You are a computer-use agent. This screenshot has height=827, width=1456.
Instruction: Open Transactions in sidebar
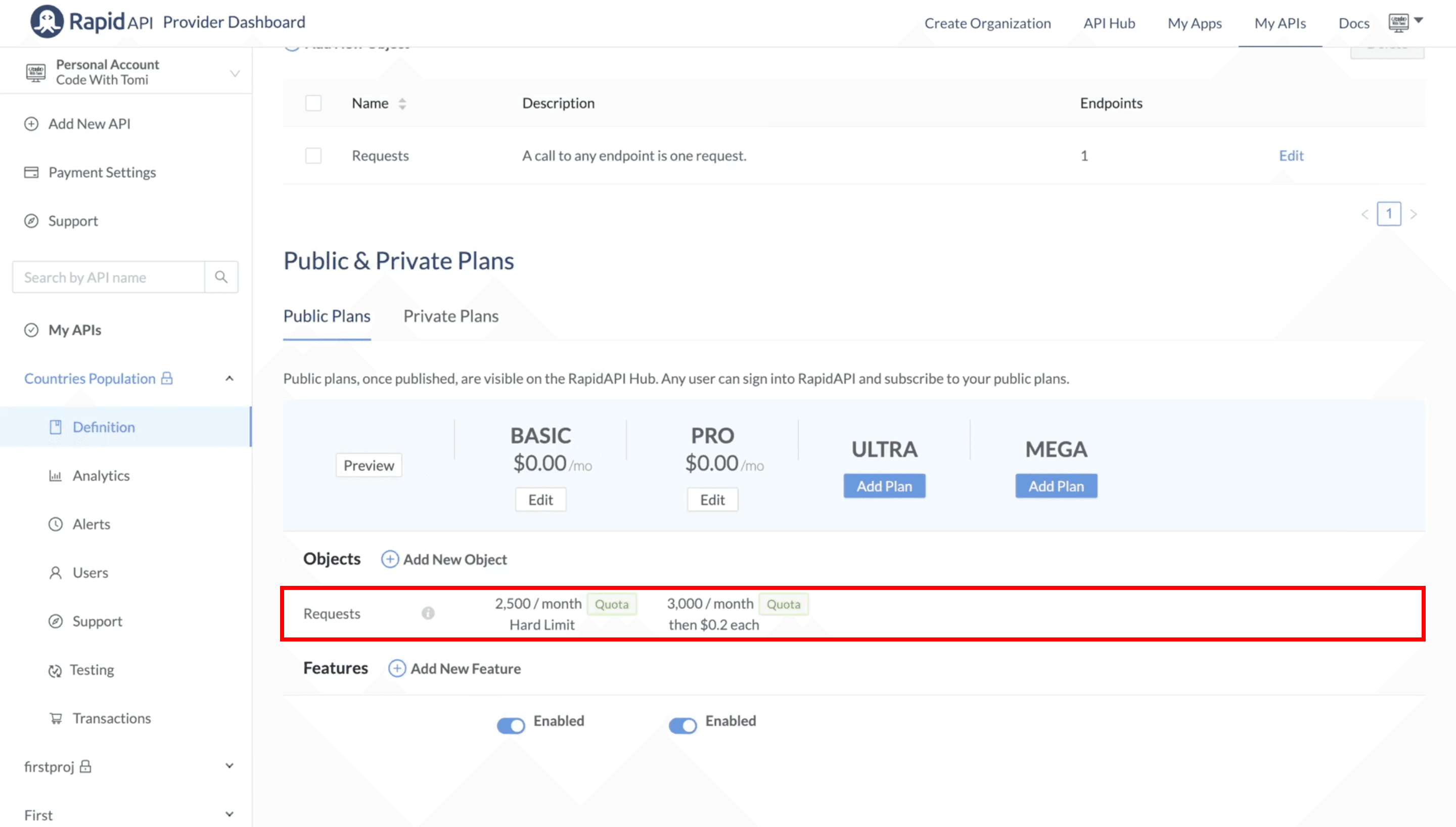pos(112,718)
